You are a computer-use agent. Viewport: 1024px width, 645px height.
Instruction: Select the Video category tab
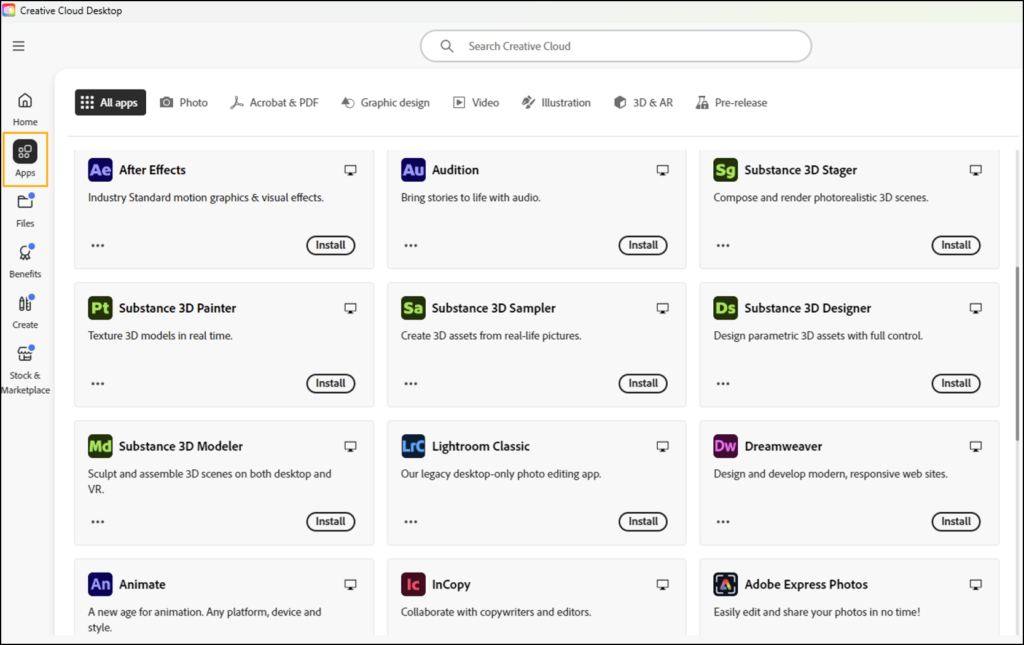[475, 103]
